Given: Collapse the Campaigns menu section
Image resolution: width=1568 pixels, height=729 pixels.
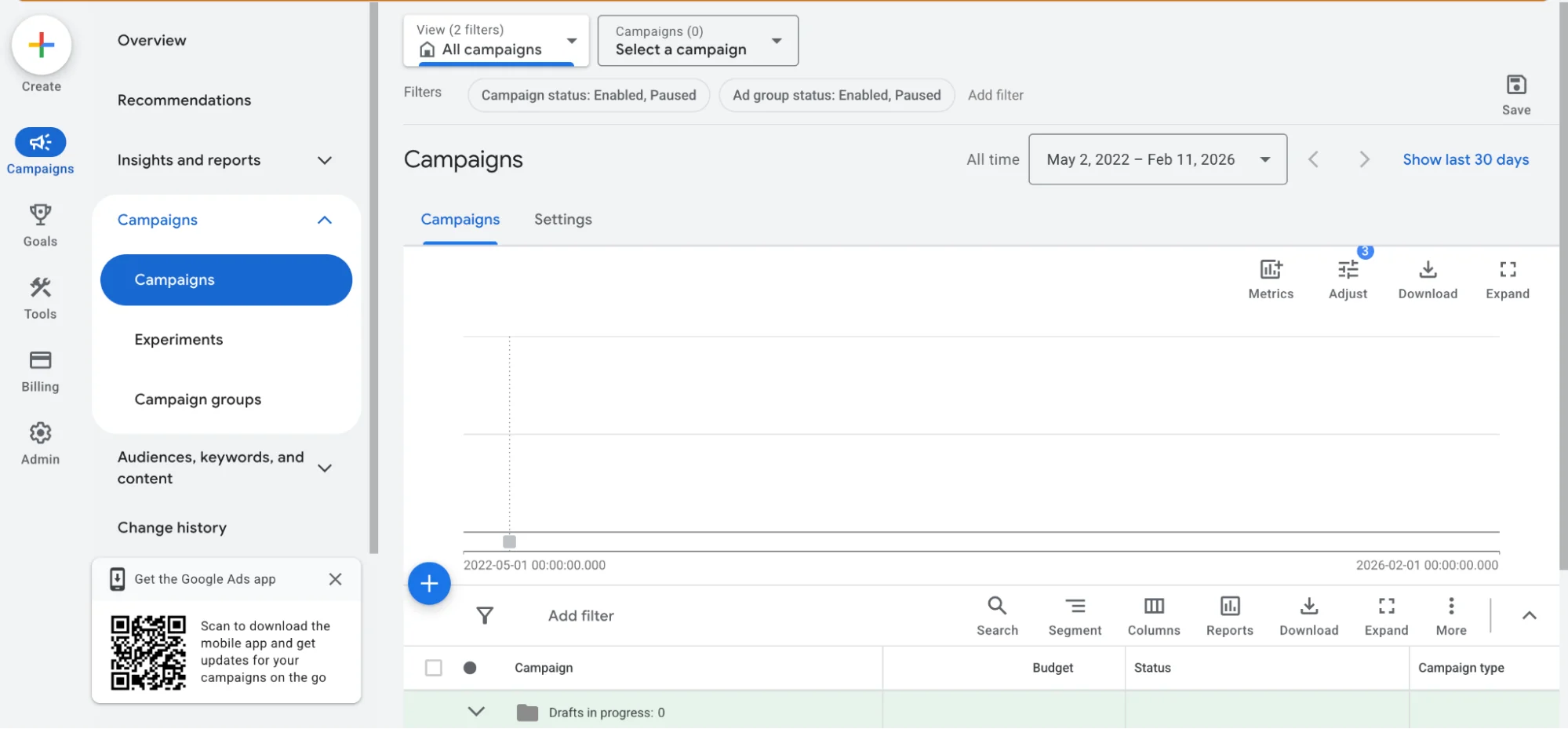Looking at the screenshot, I should coord(324,220).
